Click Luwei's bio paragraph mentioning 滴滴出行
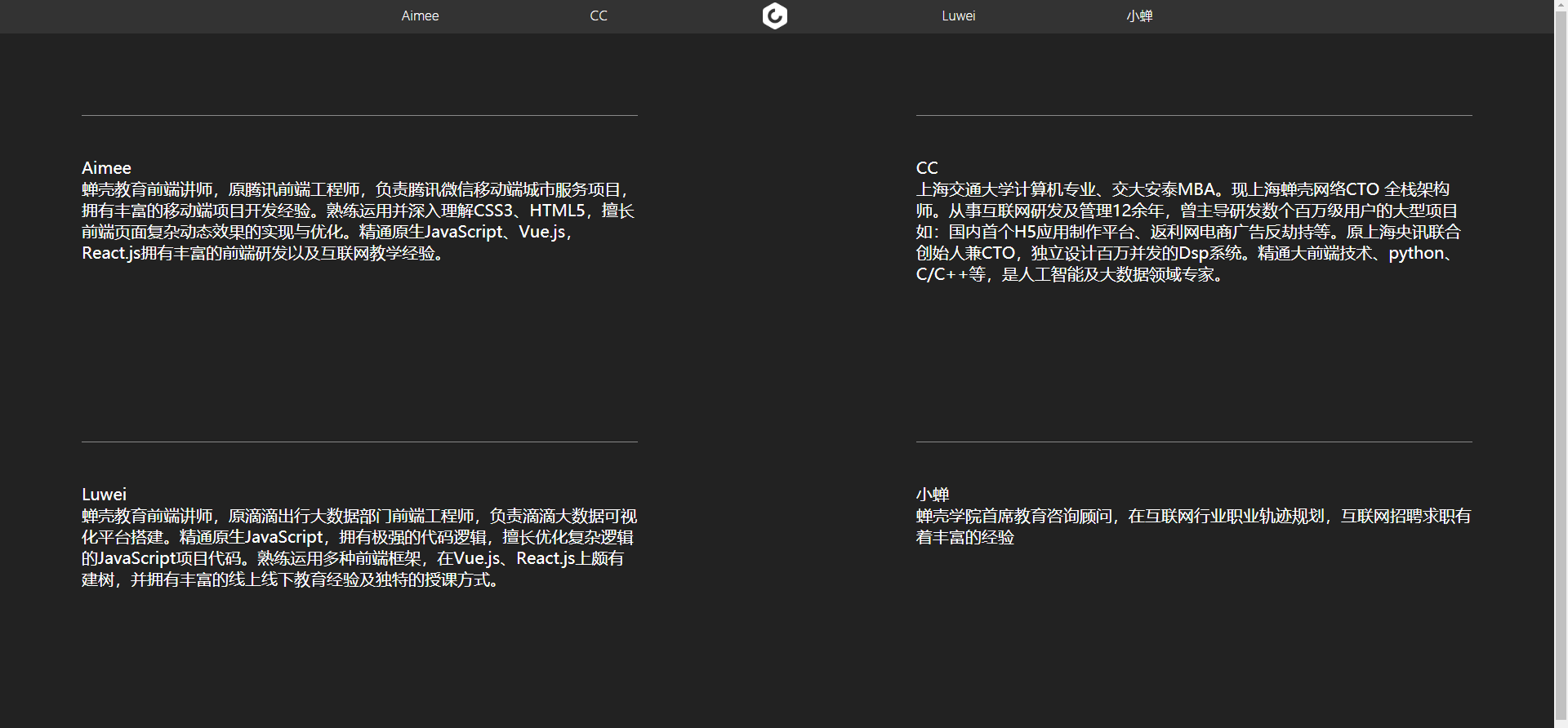This screenshot has height=728, width=1568. coord(358,548)
